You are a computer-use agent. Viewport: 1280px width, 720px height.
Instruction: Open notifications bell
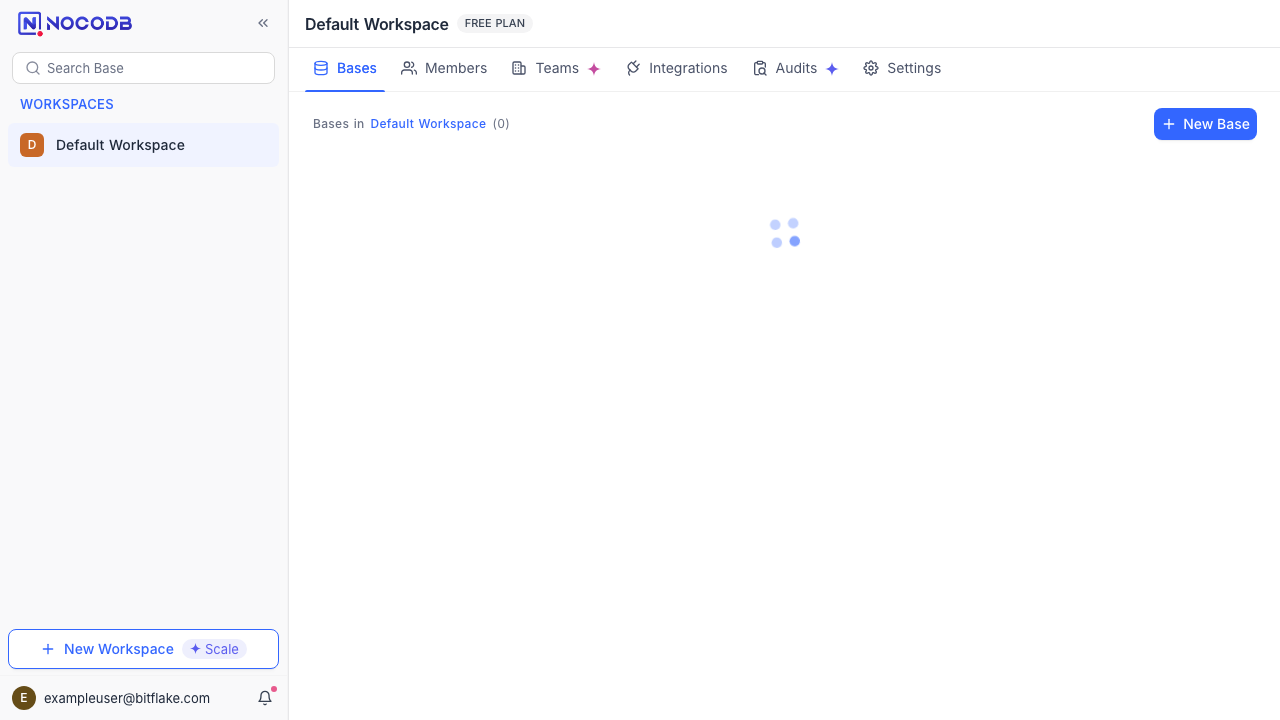tap(265, 698)
